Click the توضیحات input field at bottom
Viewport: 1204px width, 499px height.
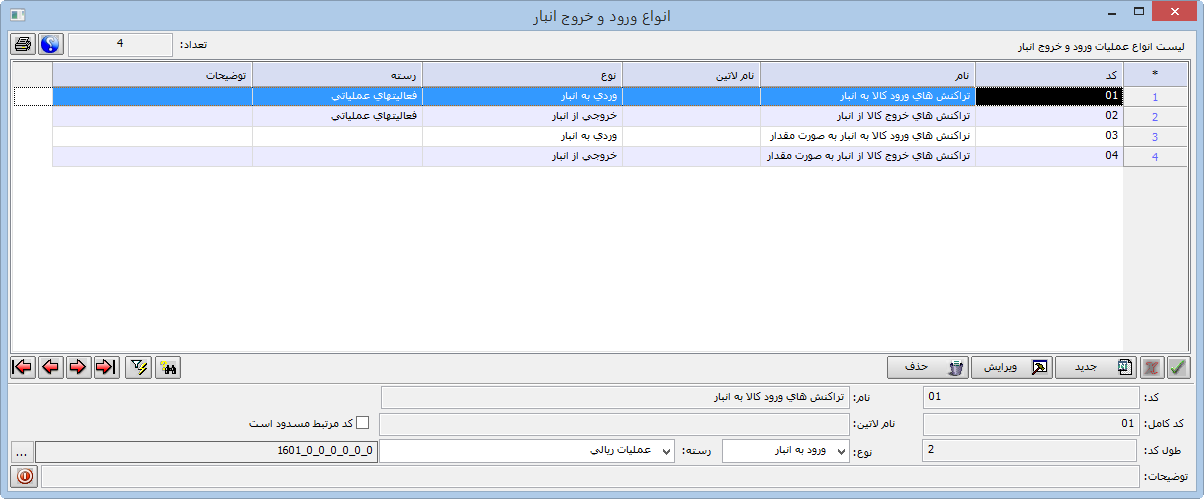[x=591, y=477]
